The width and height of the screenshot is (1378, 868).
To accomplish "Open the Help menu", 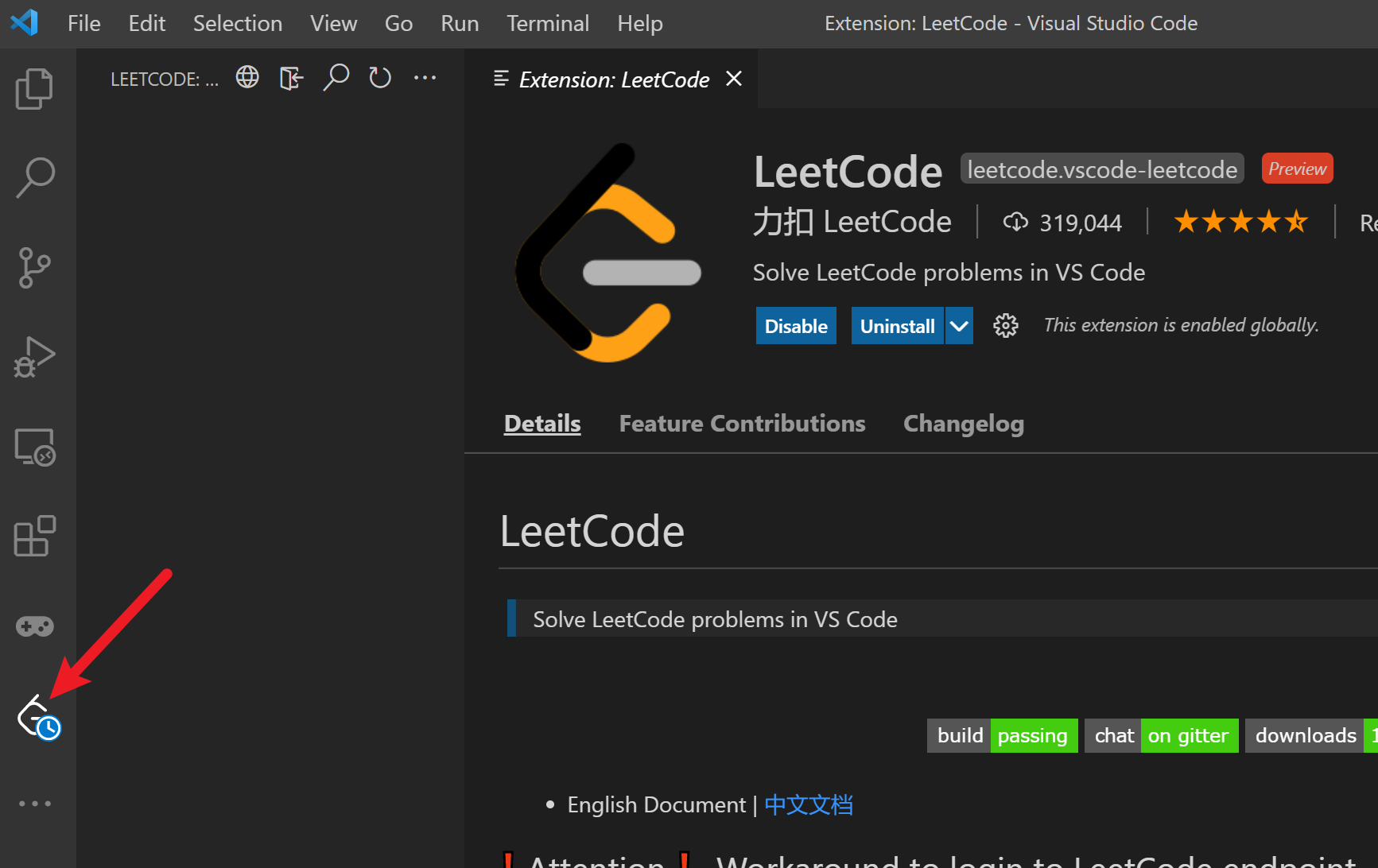I will click(640, 24).
